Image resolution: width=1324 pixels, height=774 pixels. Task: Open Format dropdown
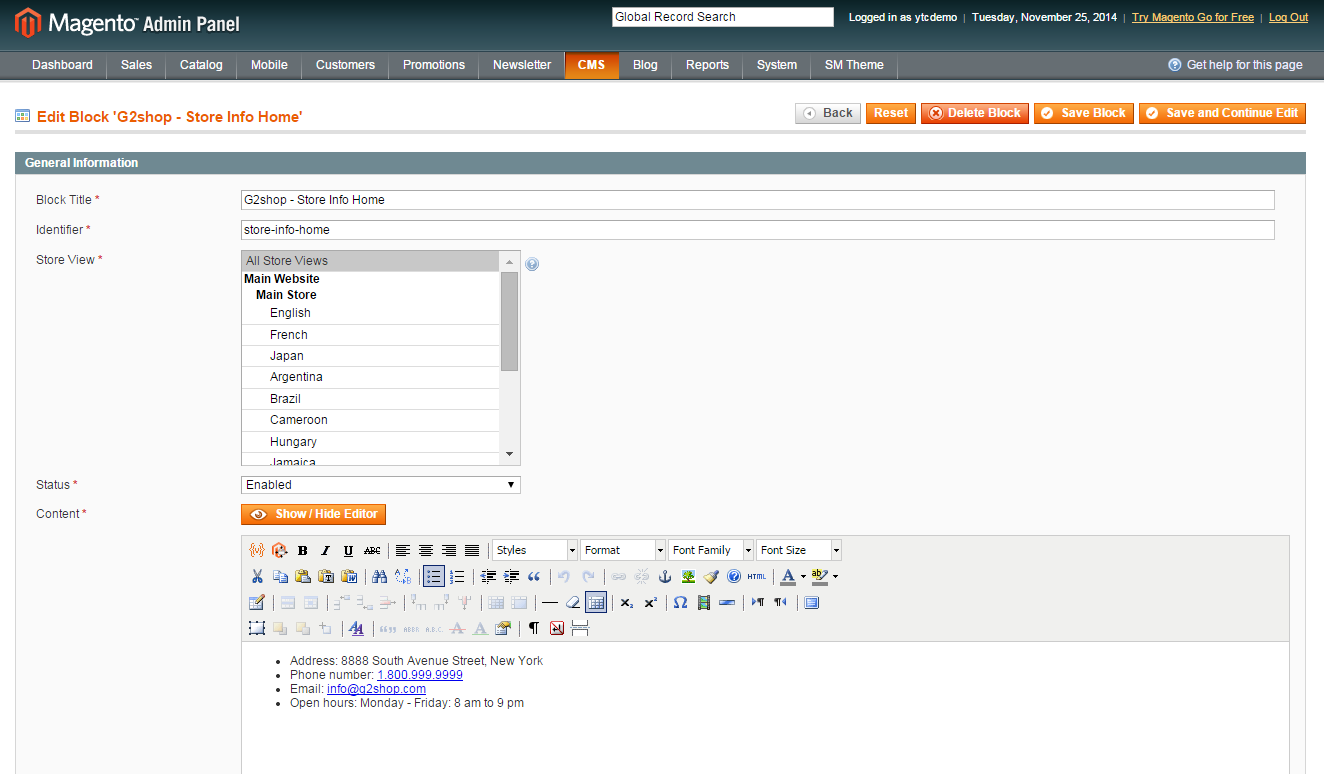tap(623, 550)
